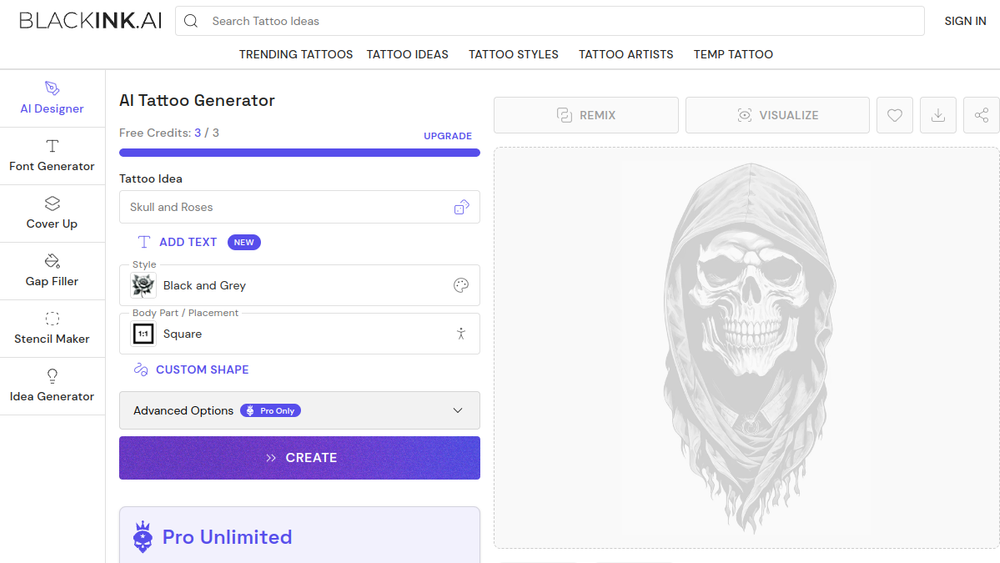
Task: Click the search magnifier icon
Action: click(191, 21)
